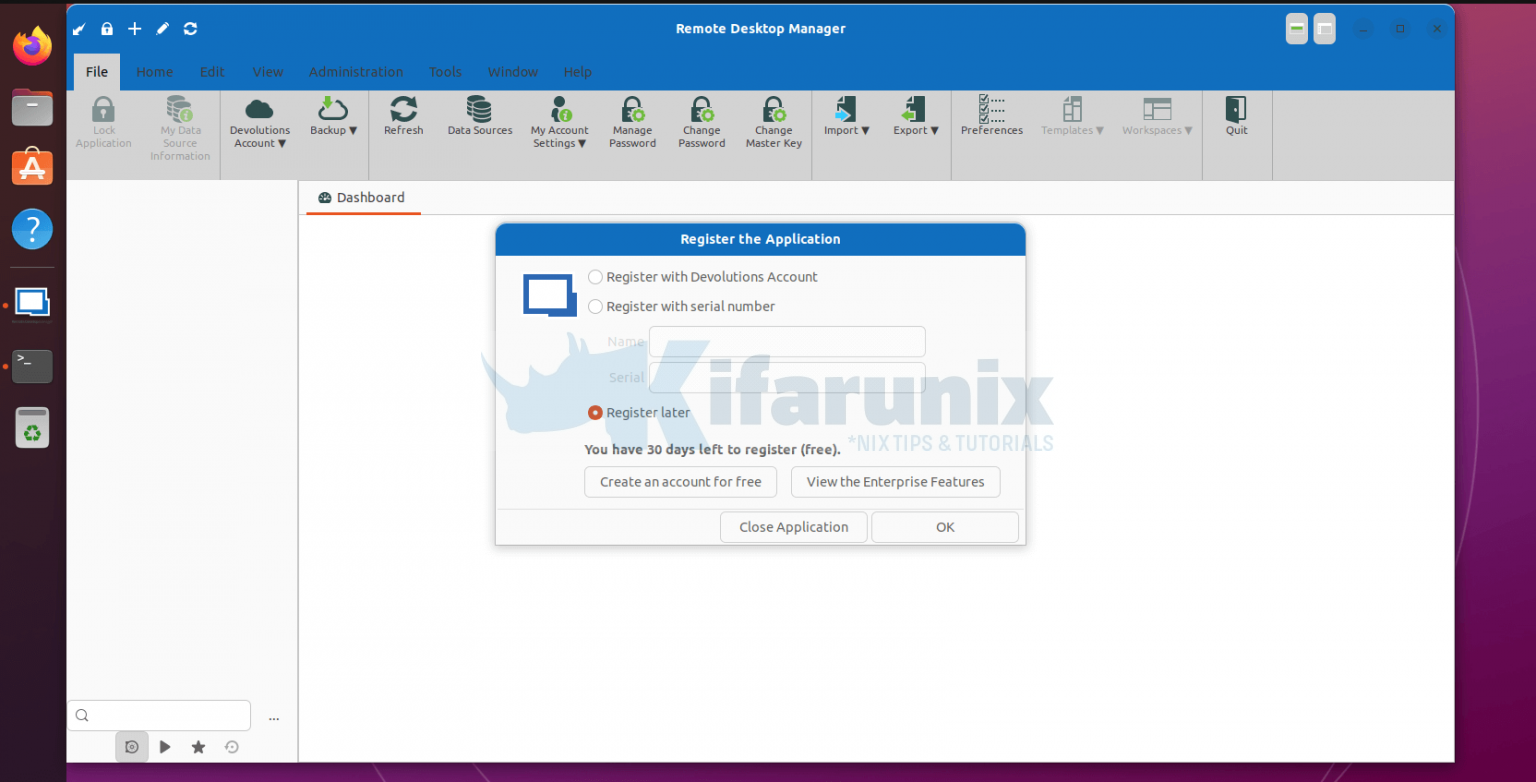1536x782 pixels.
Task: Select the vault view icon at bottom
Action: pos(132,747)
